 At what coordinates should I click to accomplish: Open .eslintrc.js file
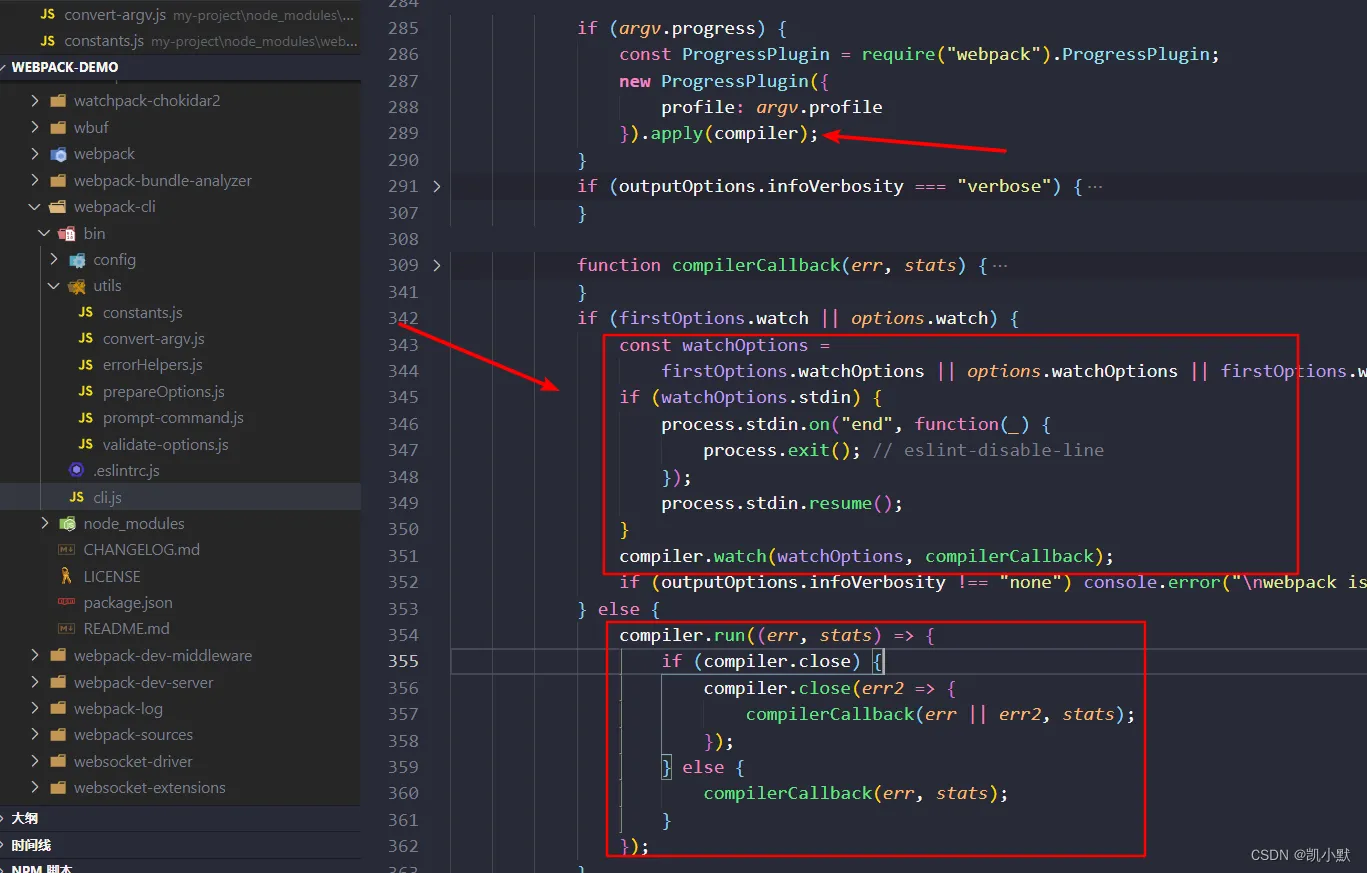(x=126, y=470)
